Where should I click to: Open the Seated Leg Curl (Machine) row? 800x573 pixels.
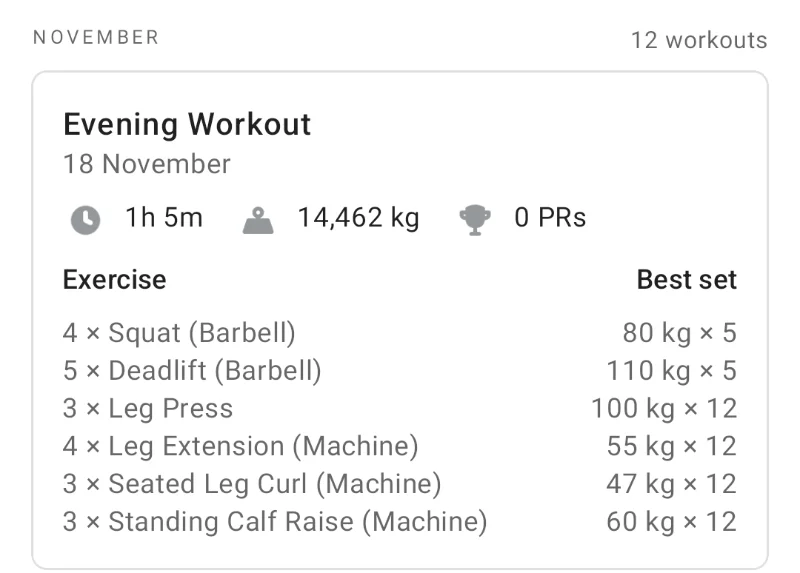(400, 484)
